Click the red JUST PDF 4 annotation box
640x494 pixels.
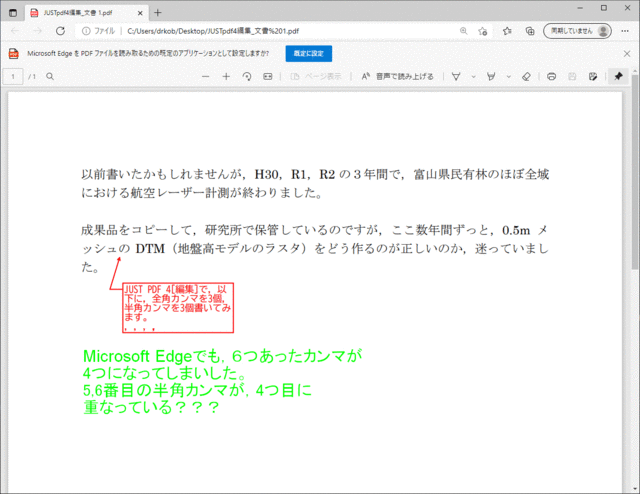point(178,308)
